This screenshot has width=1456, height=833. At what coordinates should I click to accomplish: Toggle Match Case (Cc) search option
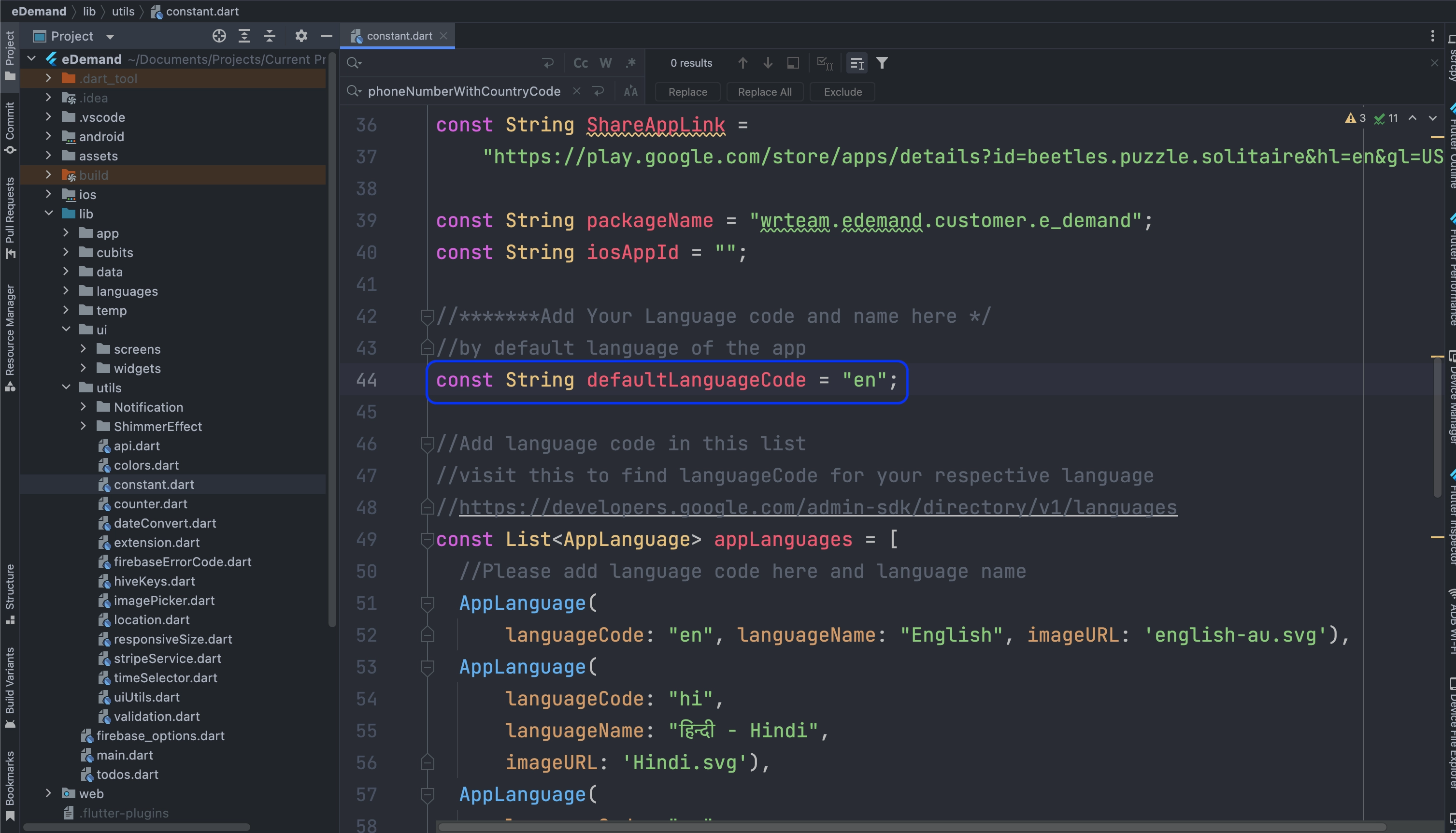581,63
